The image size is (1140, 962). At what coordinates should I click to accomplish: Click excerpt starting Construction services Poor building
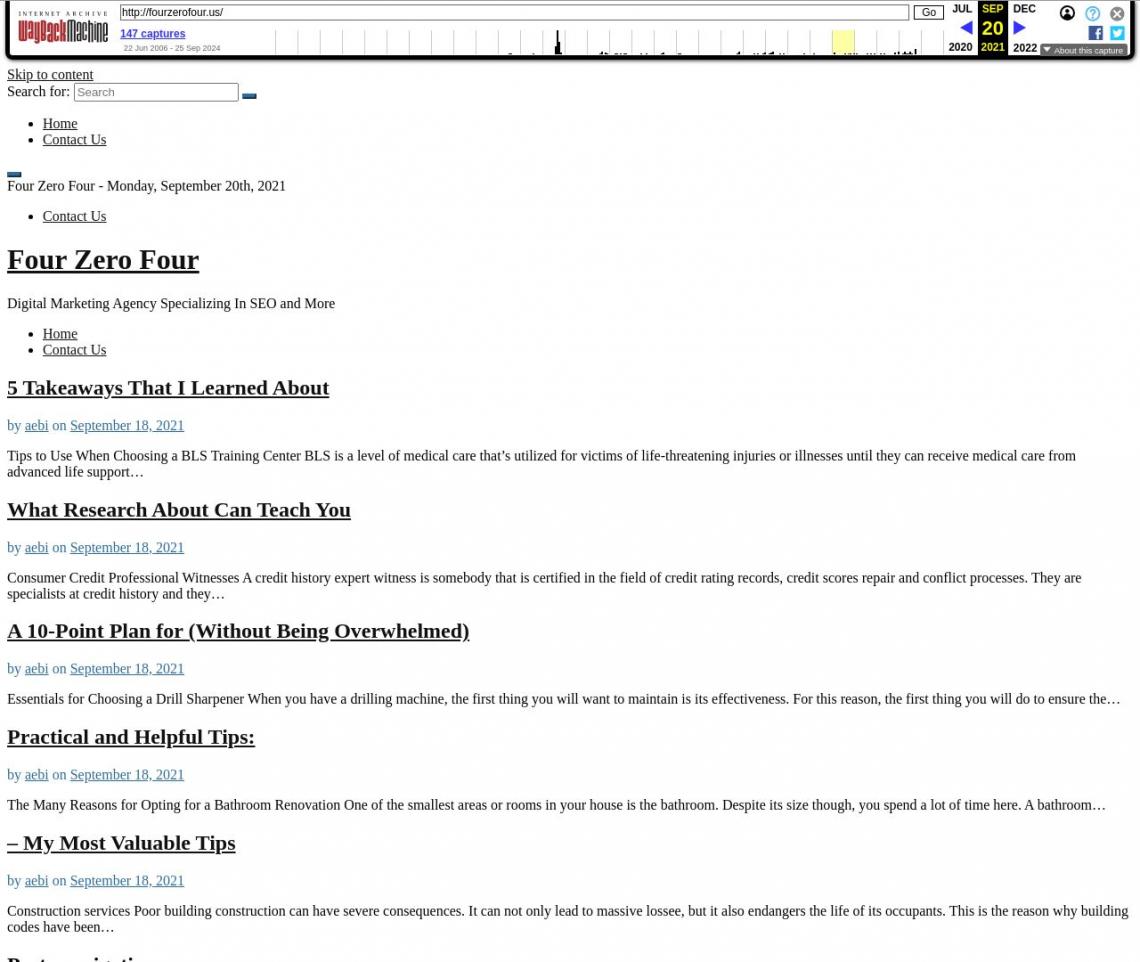pos(567,919)
